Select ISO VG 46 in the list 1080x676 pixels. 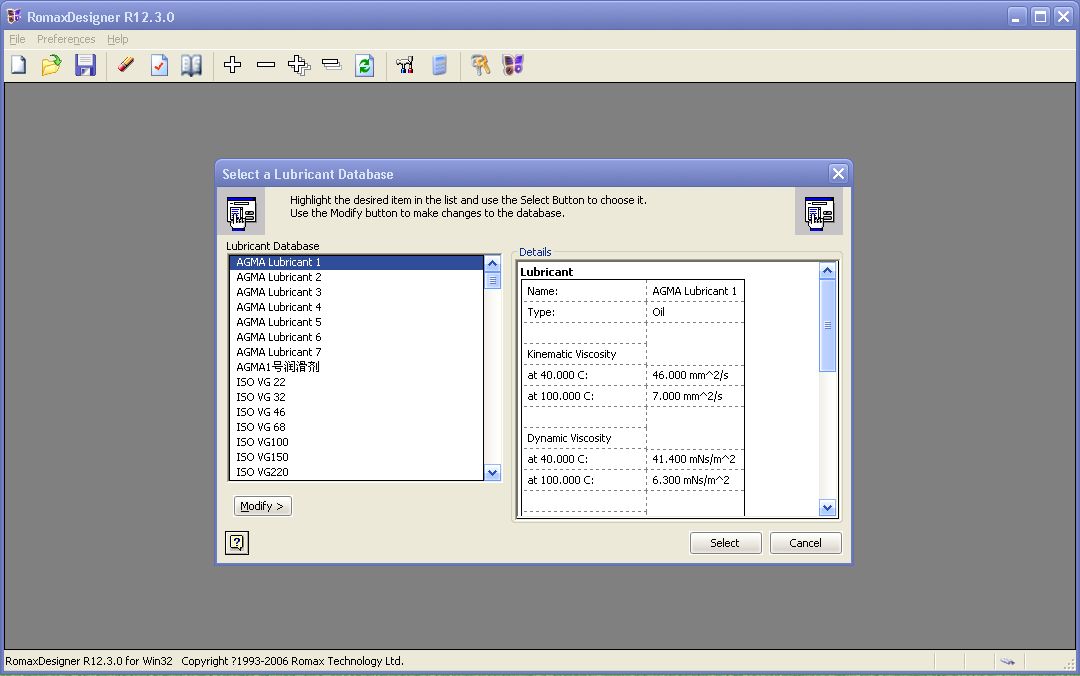coord(356,412)
